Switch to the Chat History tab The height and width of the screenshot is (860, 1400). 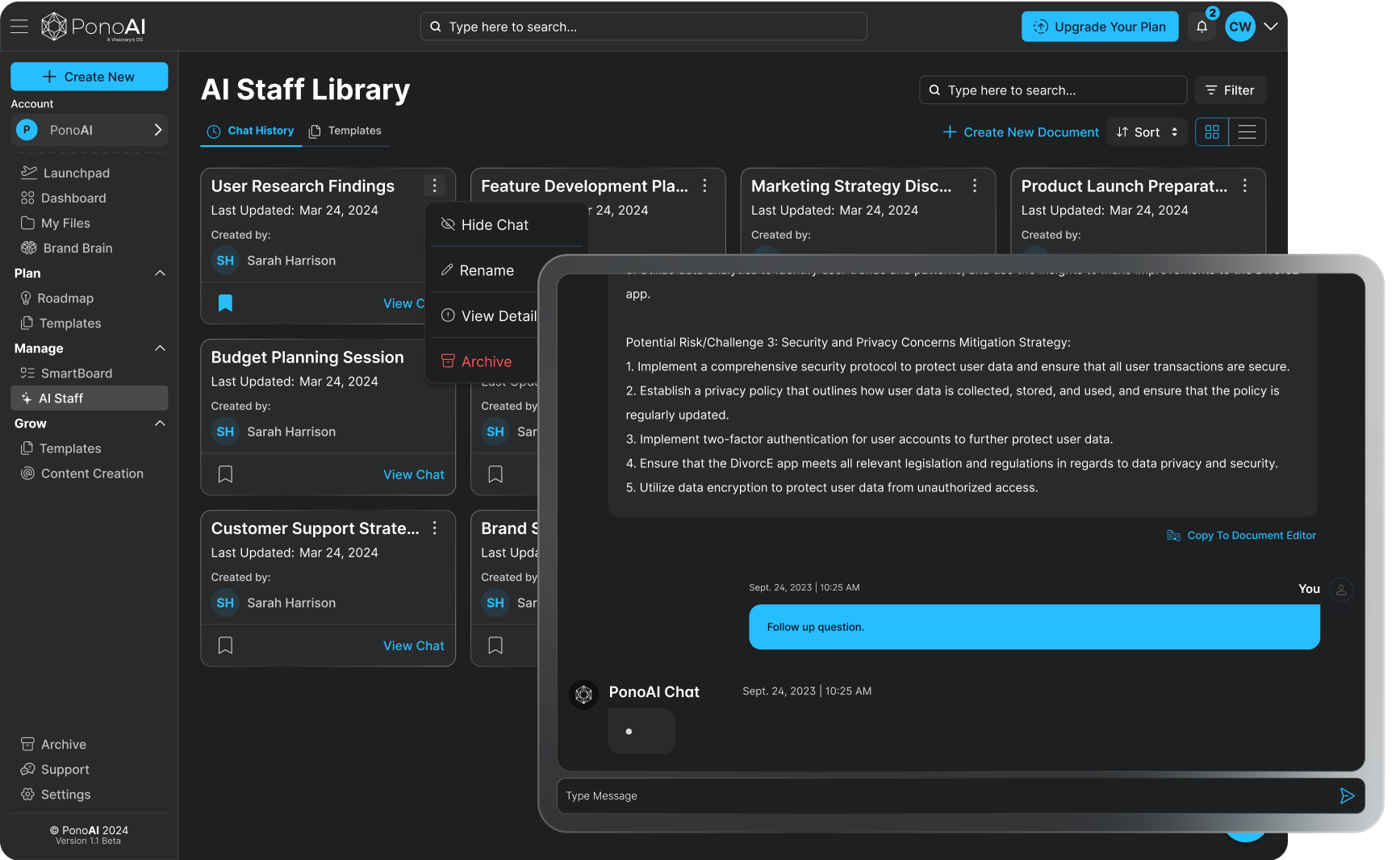251,131
